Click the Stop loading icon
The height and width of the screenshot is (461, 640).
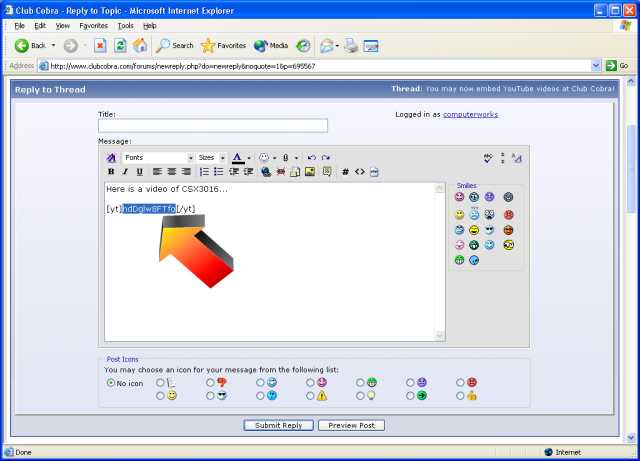[x=101, y=45]
